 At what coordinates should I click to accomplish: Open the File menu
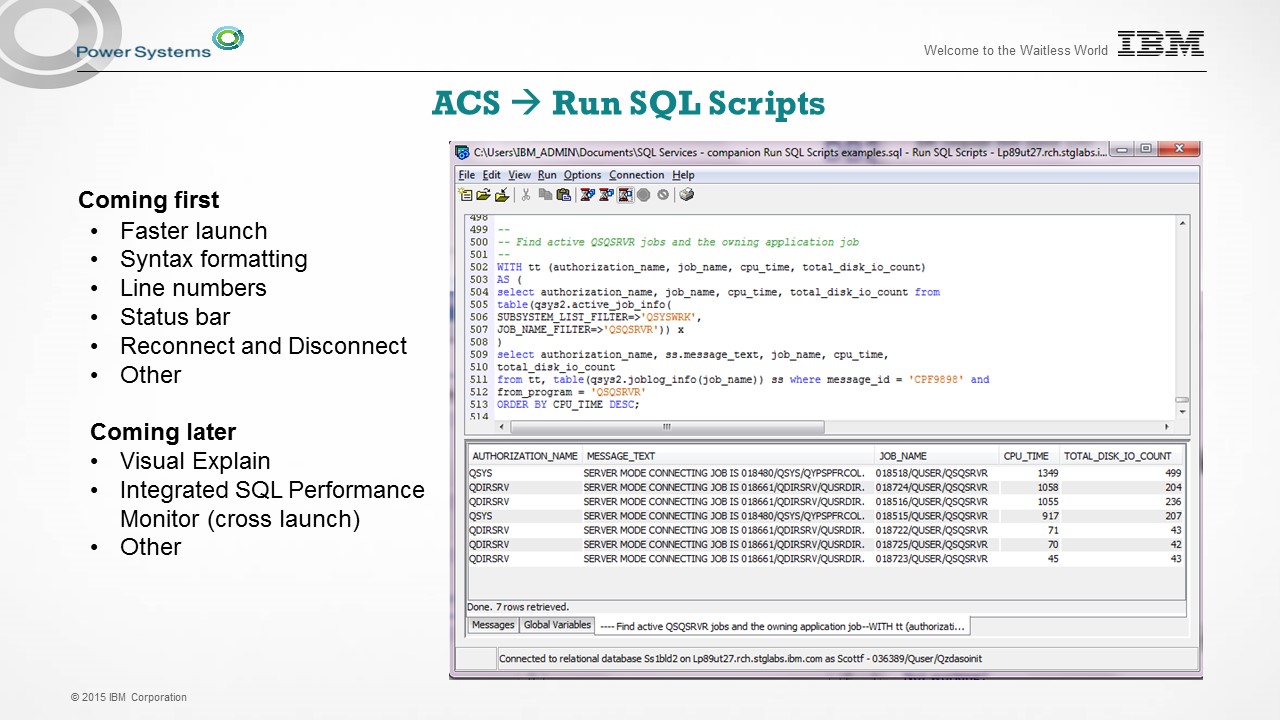467,175
